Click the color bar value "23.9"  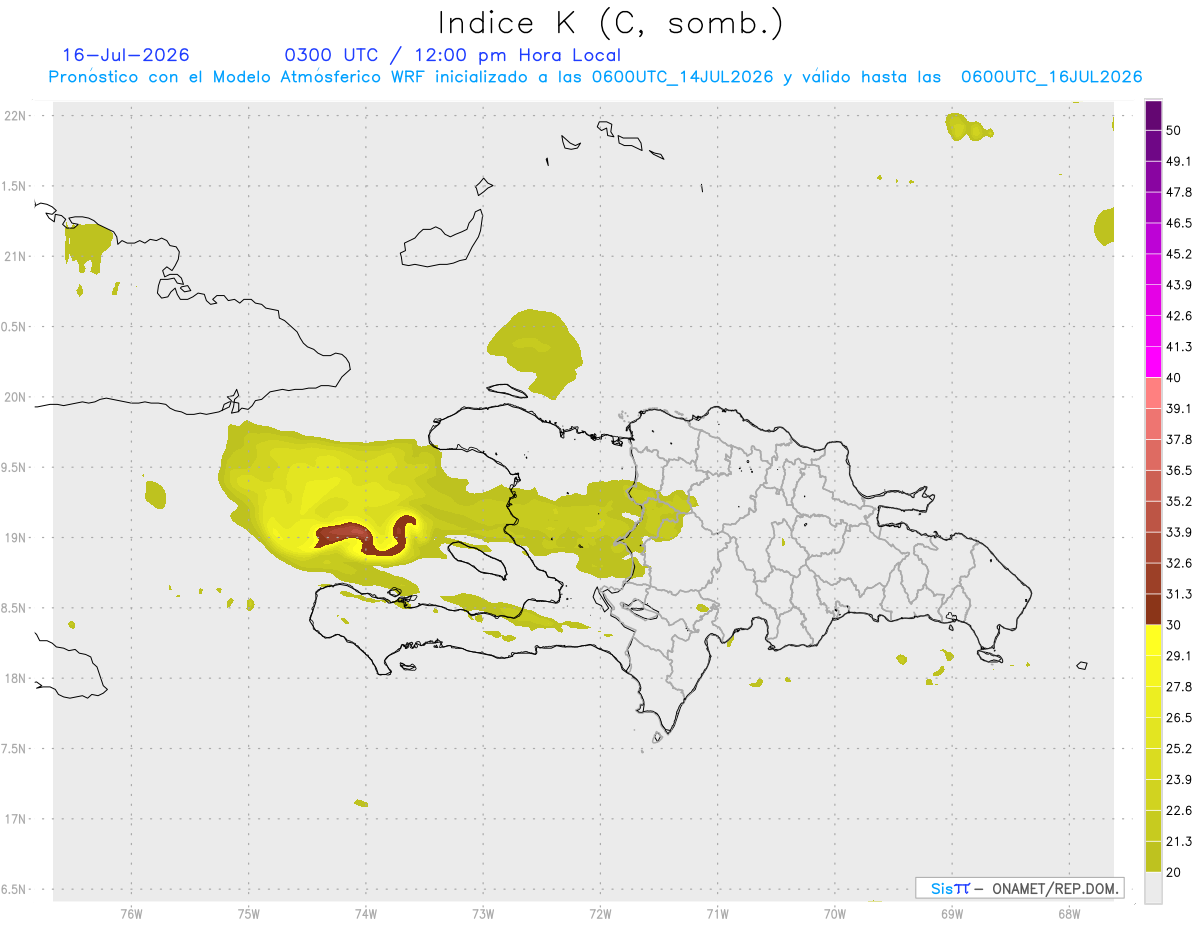coord(1179,780)
